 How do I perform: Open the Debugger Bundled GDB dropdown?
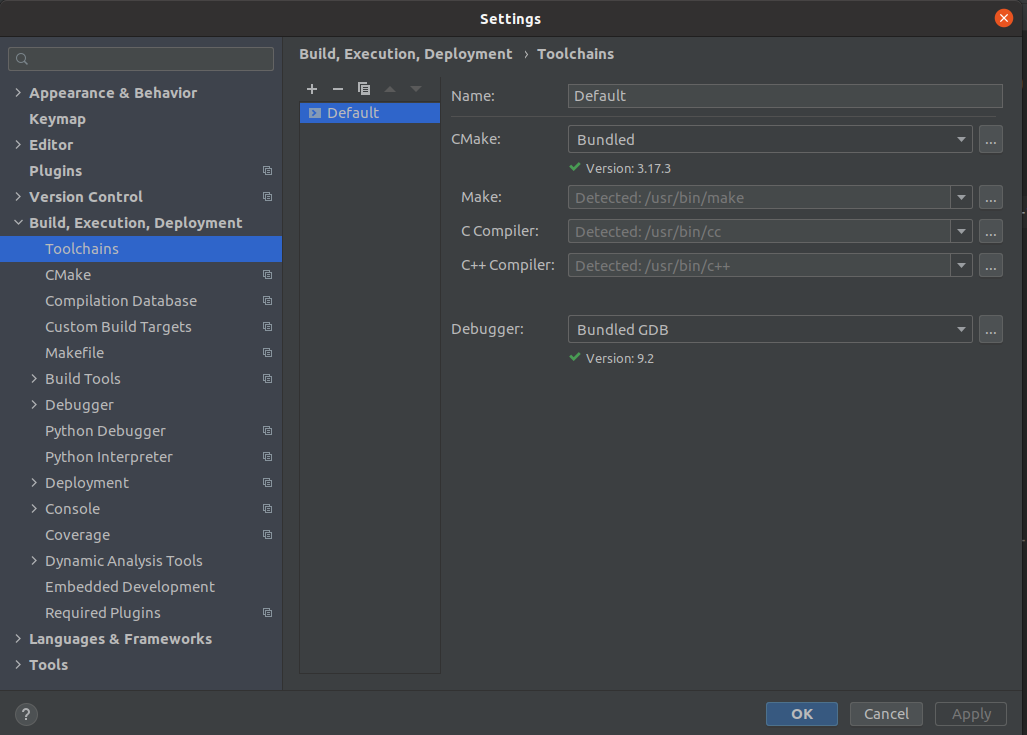point(770,330)
